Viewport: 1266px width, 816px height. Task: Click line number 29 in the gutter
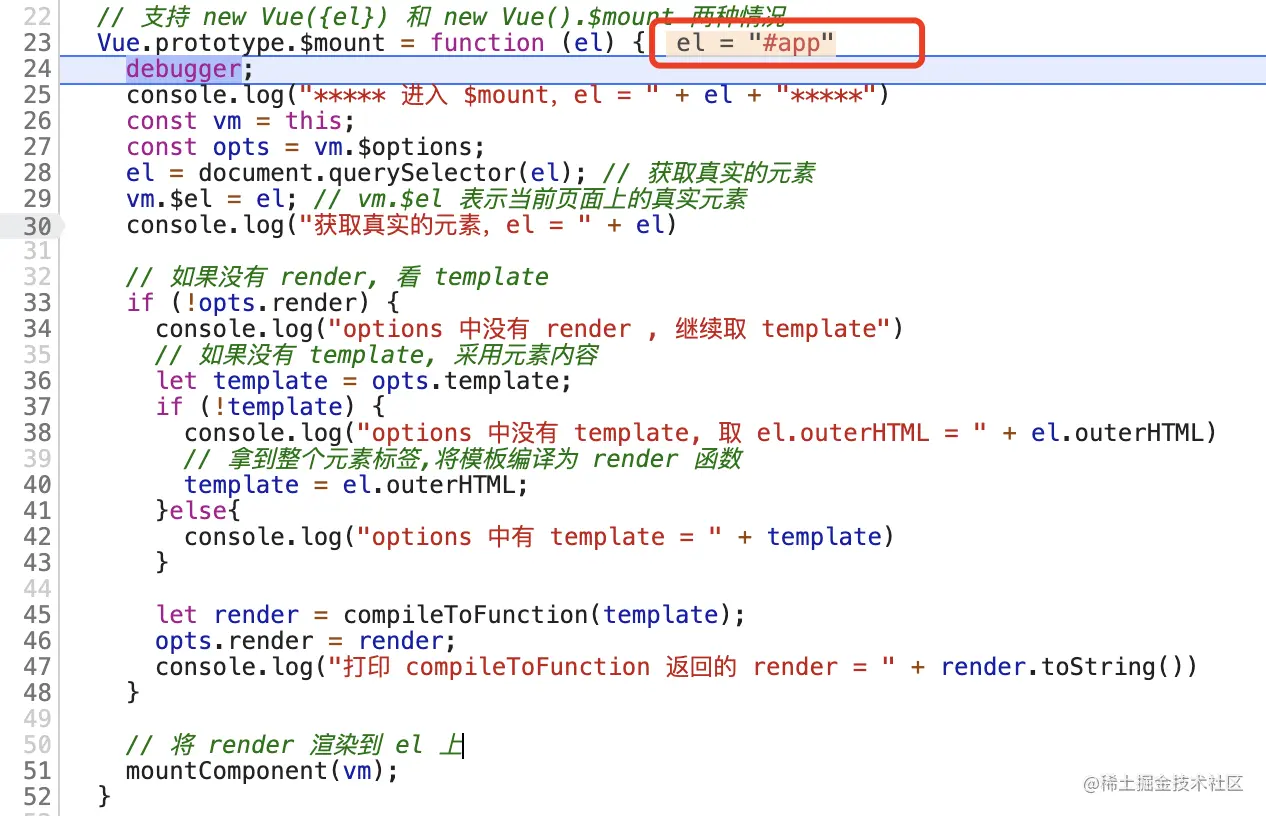(37, 199)
